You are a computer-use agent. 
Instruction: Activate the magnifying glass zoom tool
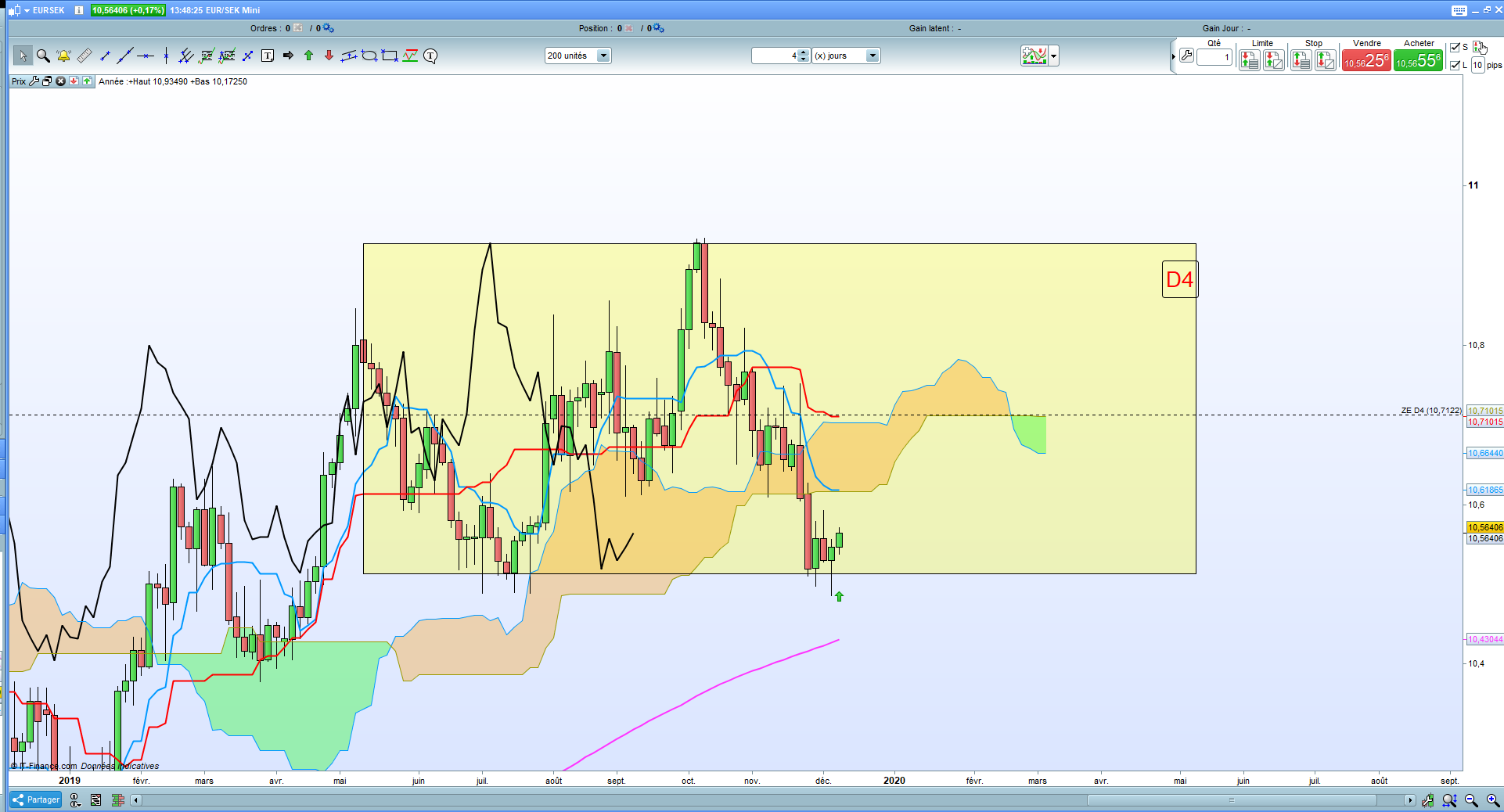(x=43, y=56)
